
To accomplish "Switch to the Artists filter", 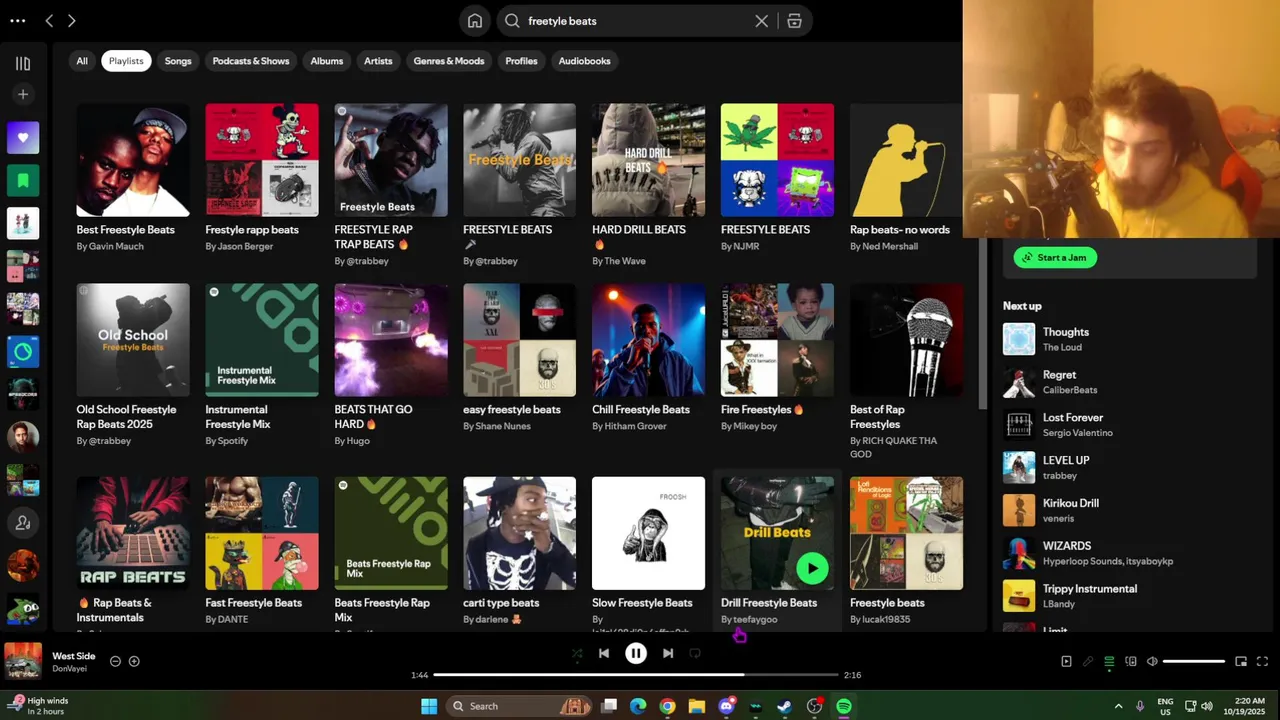I will (x=378, y=61).
